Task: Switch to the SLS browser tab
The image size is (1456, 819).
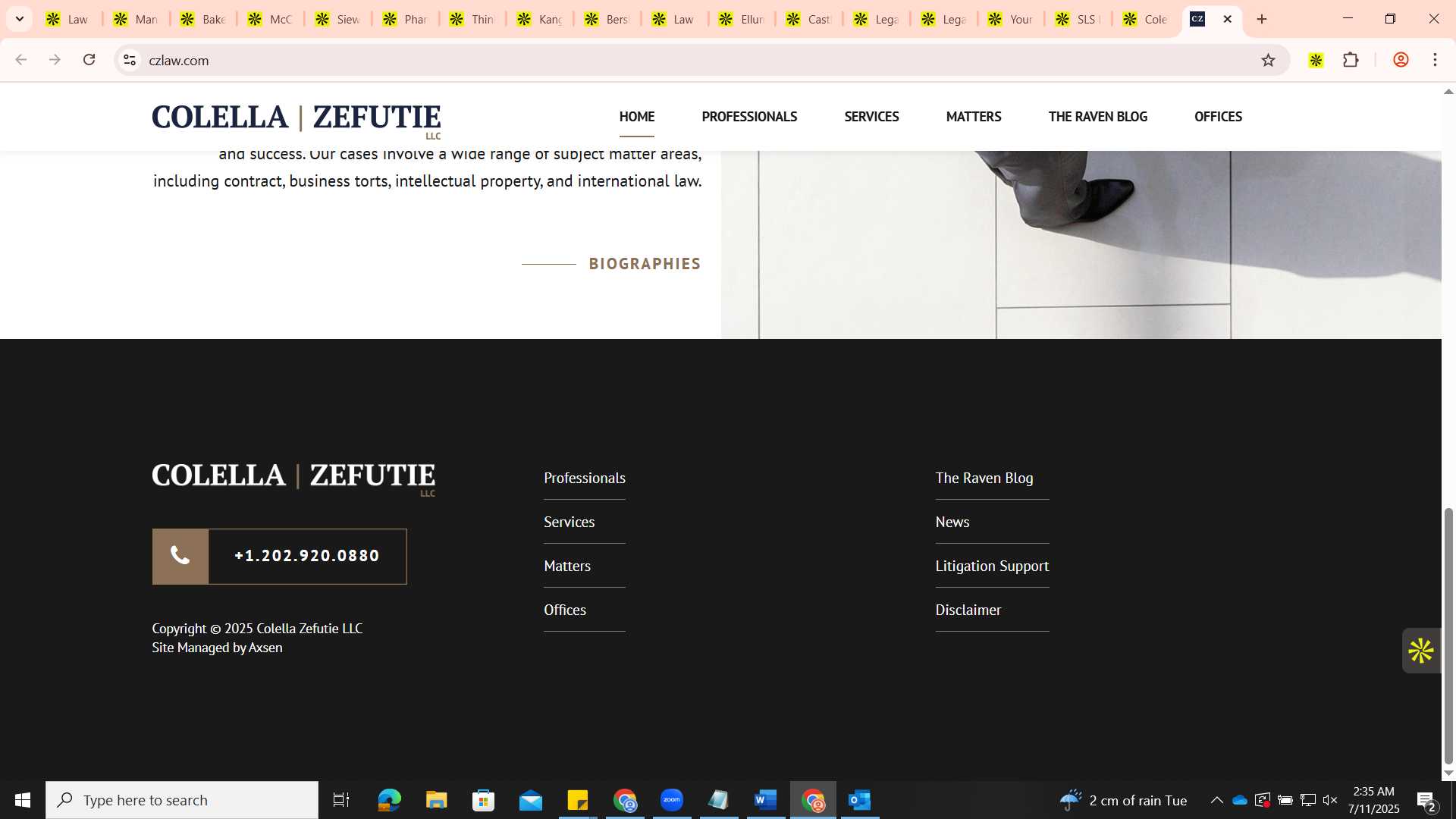Action: tap(1078, 19)
